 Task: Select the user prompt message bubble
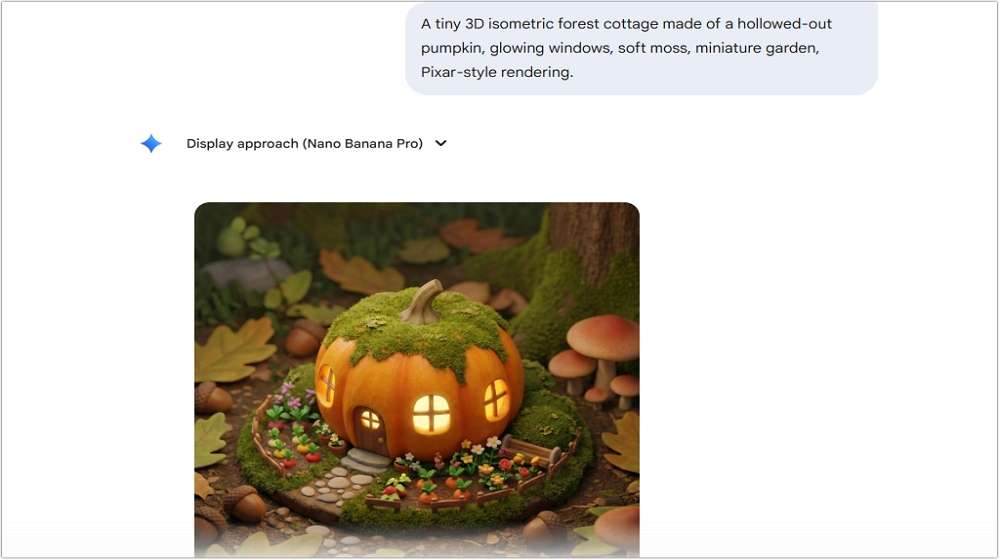641,48
